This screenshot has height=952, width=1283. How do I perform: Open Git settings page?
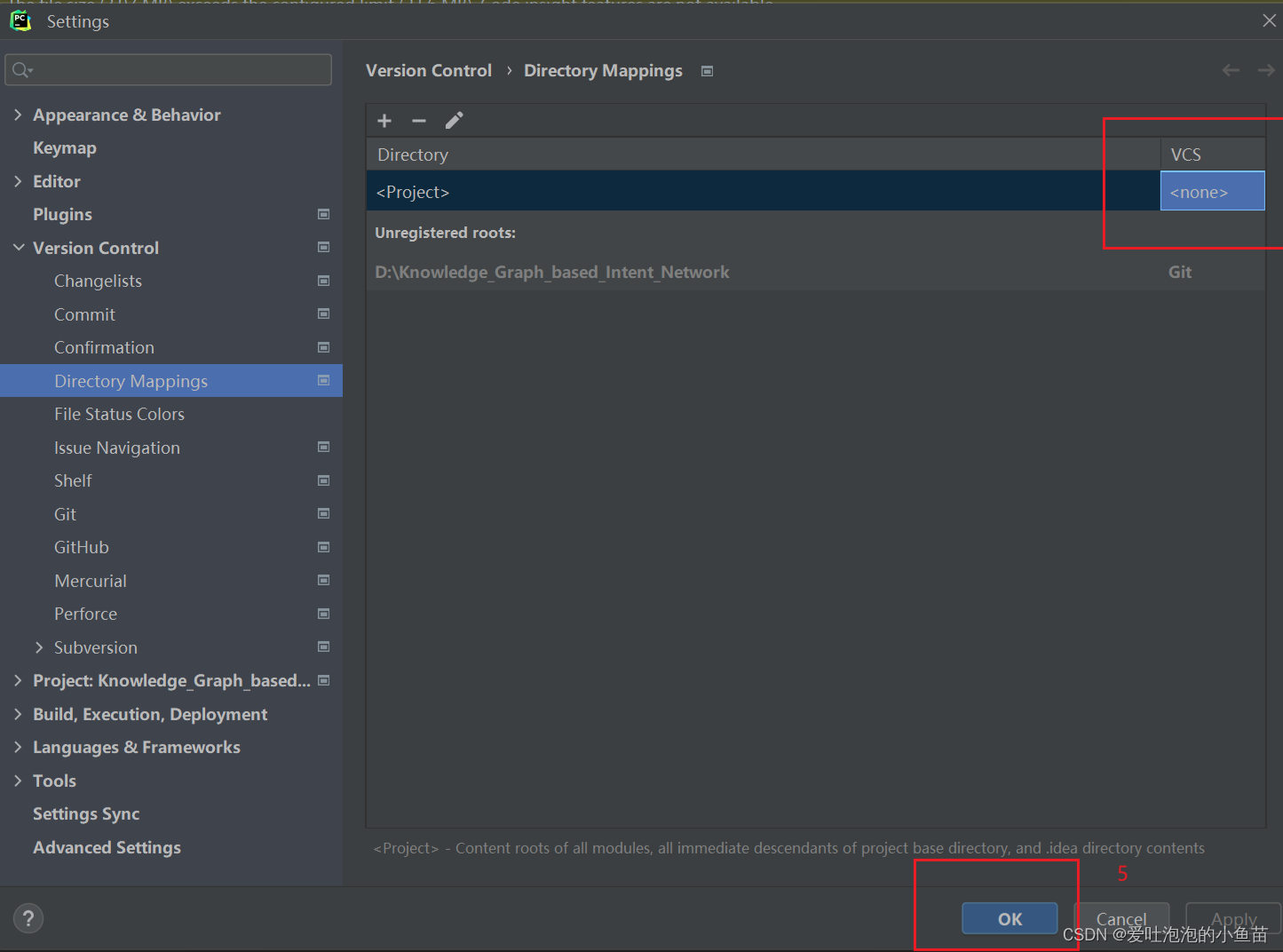pos(65,514)
